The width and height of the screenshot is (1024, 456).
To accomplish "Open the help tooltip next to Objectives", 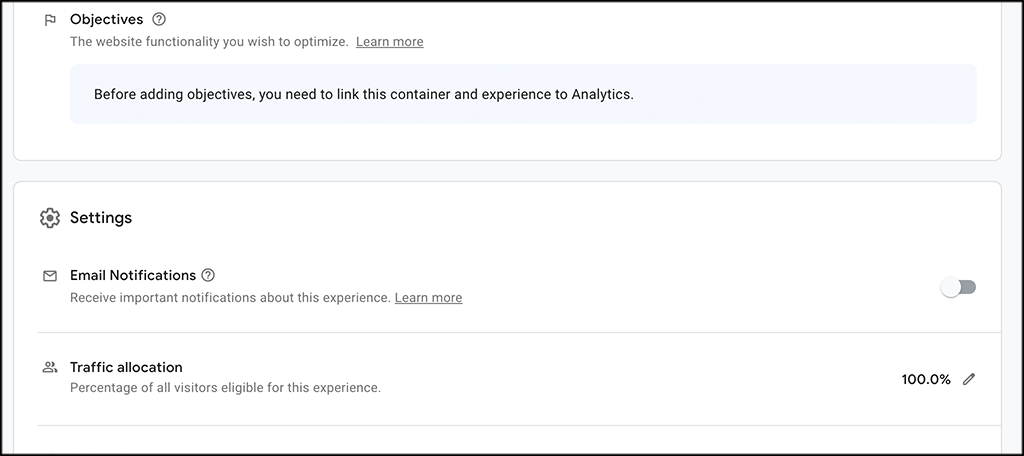I will (159, 20).
